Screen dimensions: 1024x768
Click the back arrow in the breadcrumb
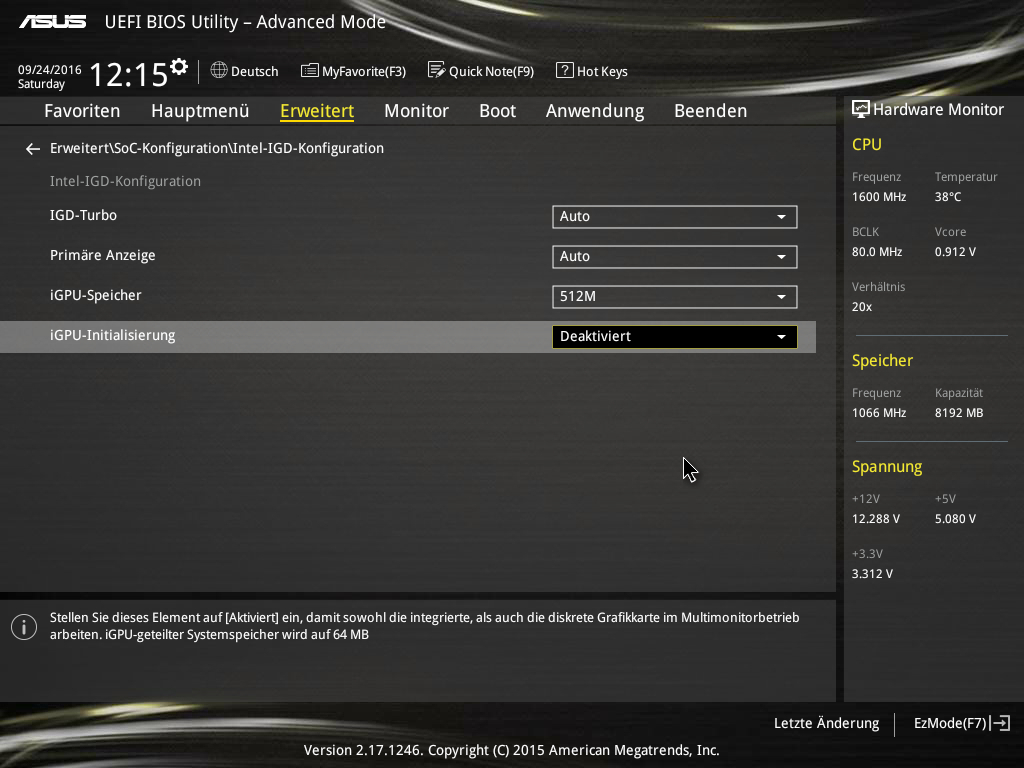(33, 150)
